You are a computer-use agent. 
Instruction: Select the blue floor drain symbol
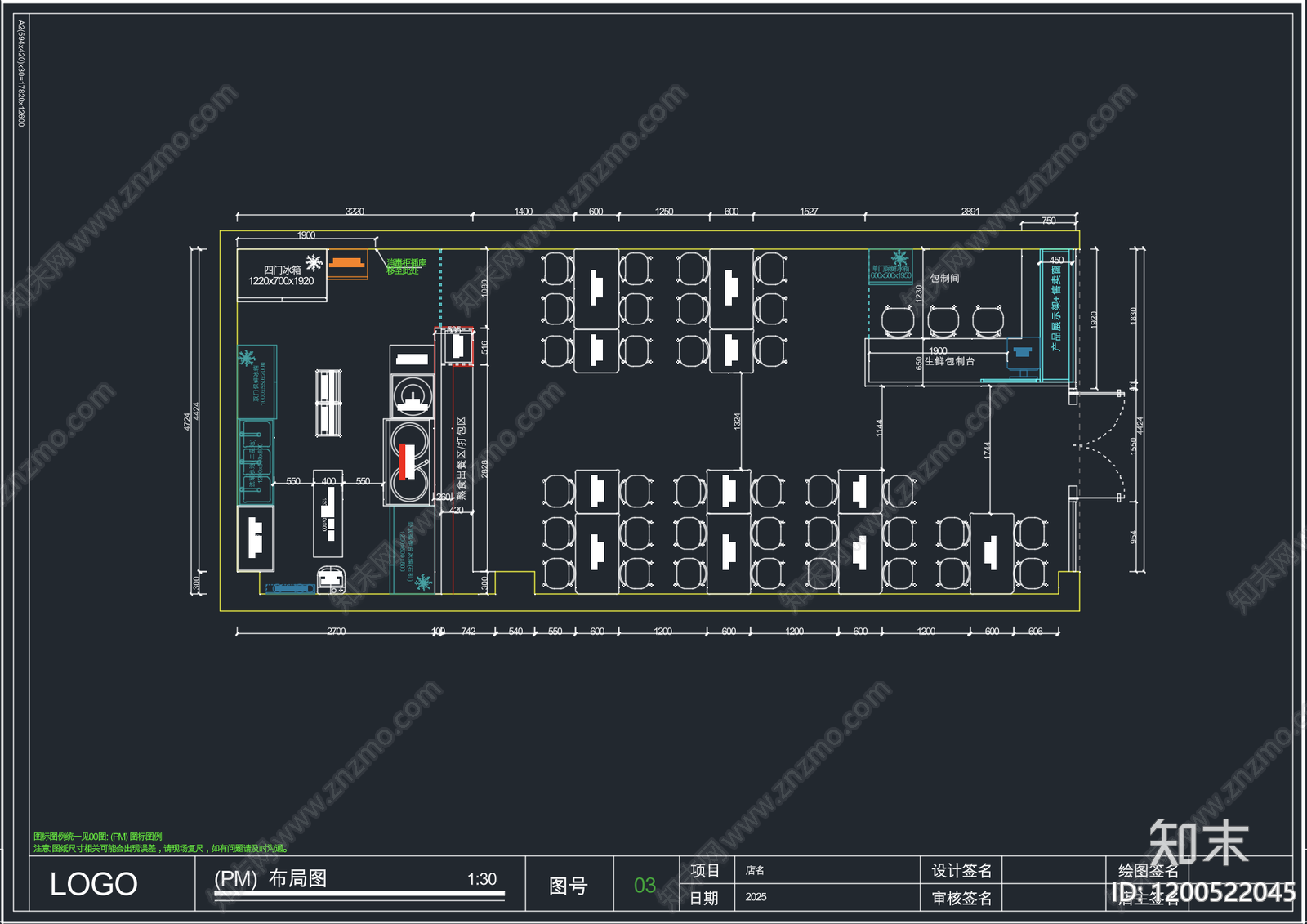[x=292, y=588]
